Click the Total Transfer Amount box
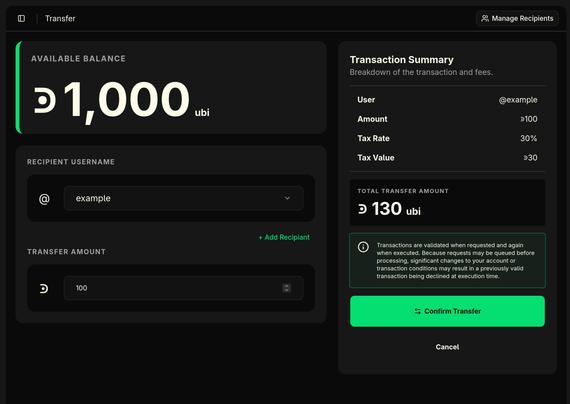 [x=447, y=202]
